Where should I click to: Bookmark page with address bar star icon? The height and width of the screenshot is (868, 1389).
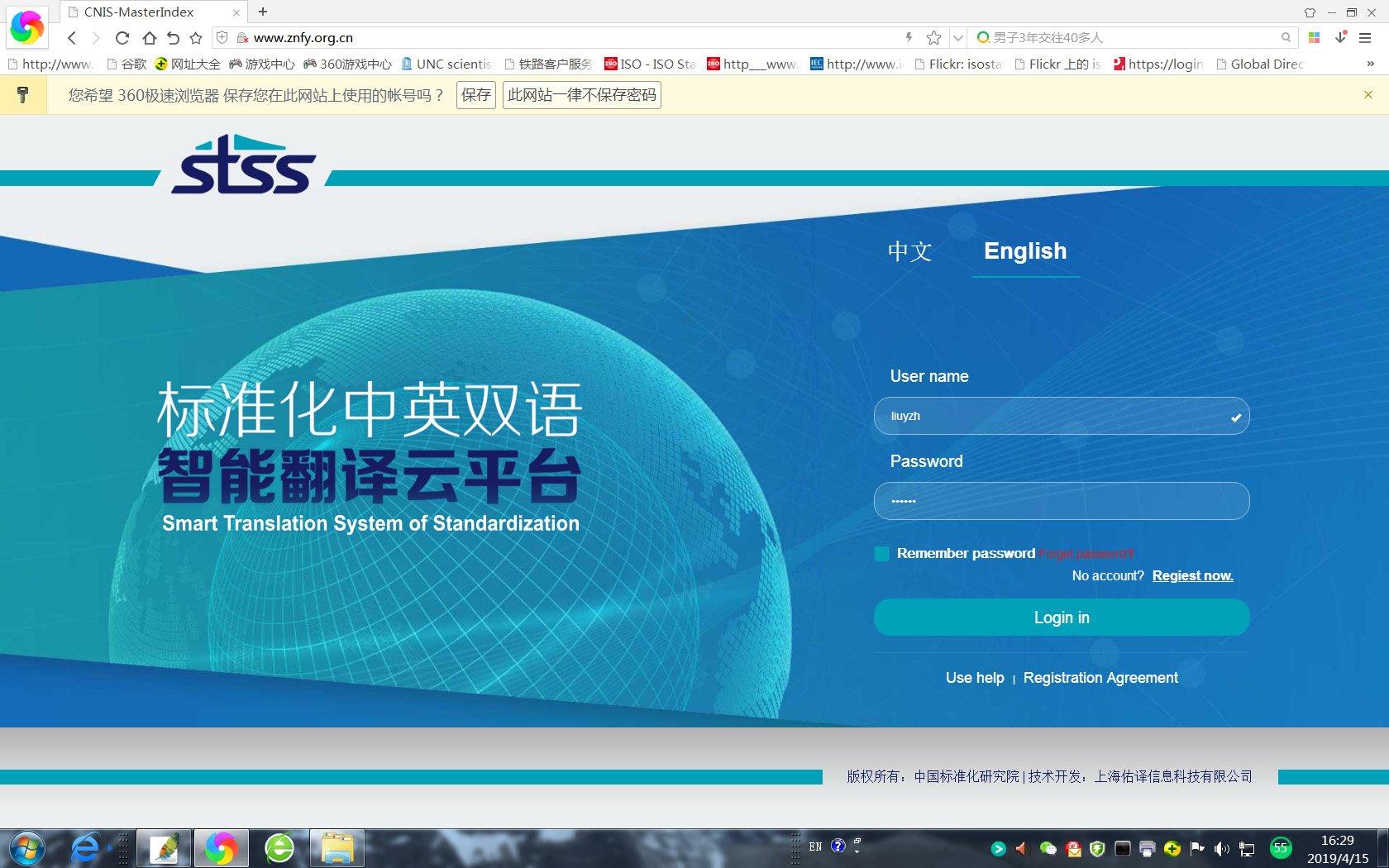(933, 38)
